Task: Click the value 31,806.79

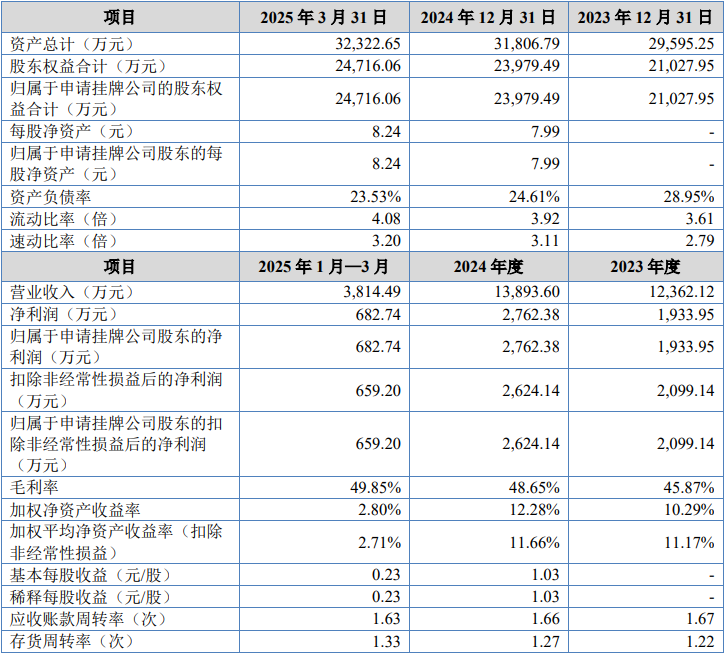Action: click(526, 44)
